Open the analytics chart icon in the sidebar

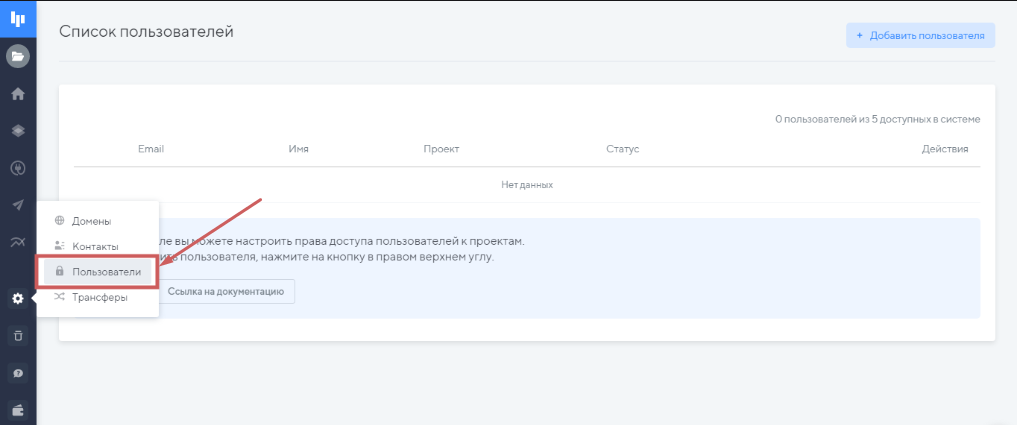click(x=17, y=242)
